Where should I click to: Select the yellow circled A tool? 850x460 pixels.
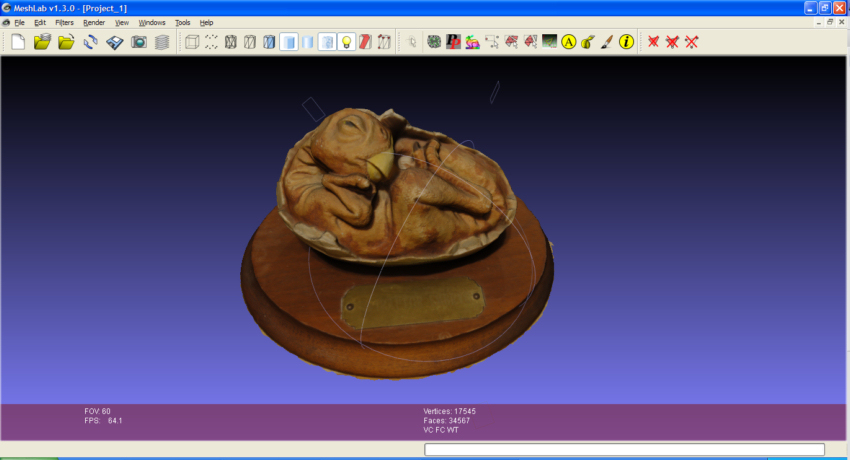568,42
